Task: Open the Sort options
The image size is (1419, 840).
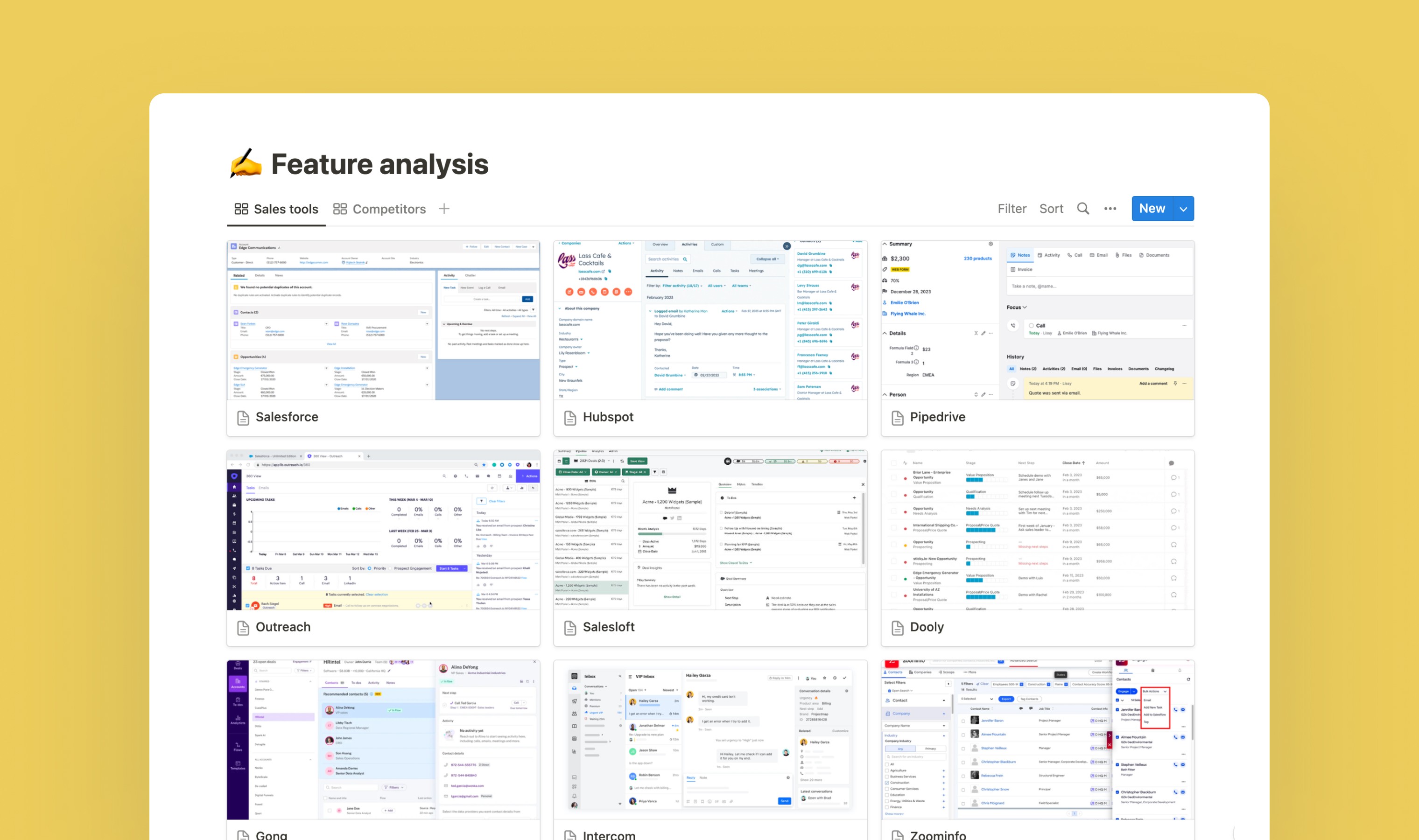Action: pos(1051,209)
